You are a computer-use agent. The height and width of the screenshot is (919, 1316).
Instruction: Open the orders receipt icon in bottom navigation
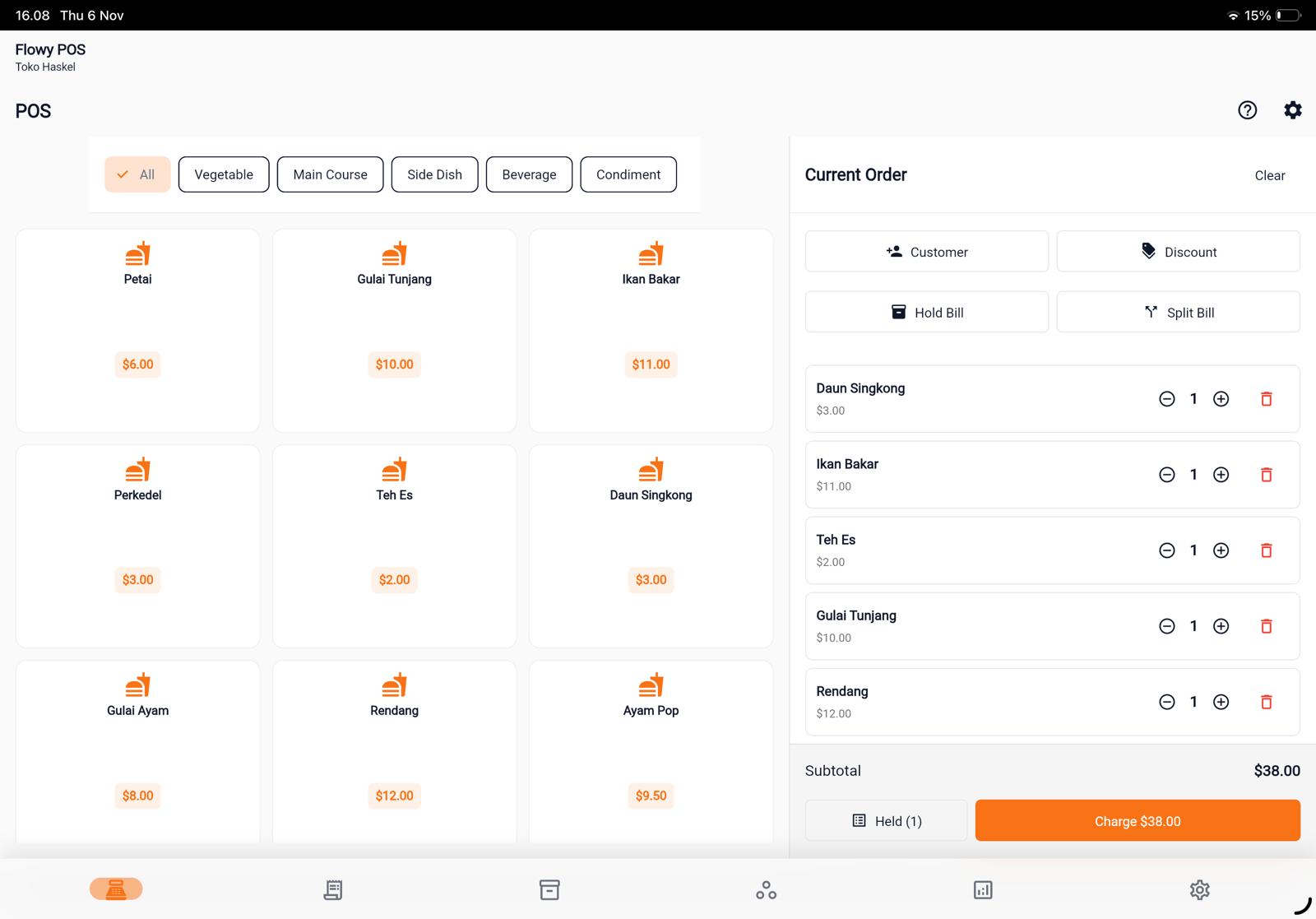tap(332, 889)
